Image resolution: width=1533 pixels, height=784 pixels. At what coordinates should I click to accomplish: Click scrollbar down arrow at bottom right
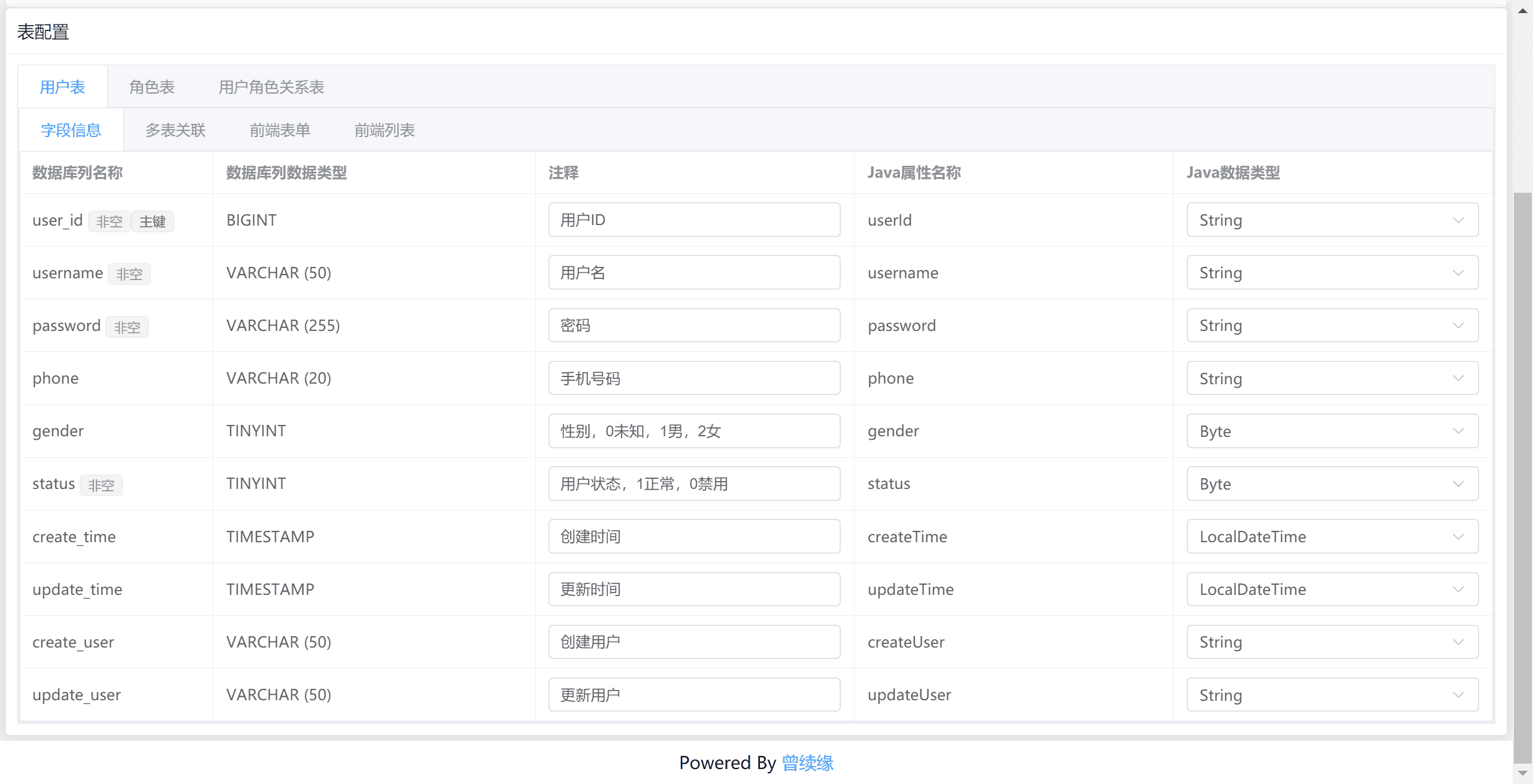[1522, 773]
